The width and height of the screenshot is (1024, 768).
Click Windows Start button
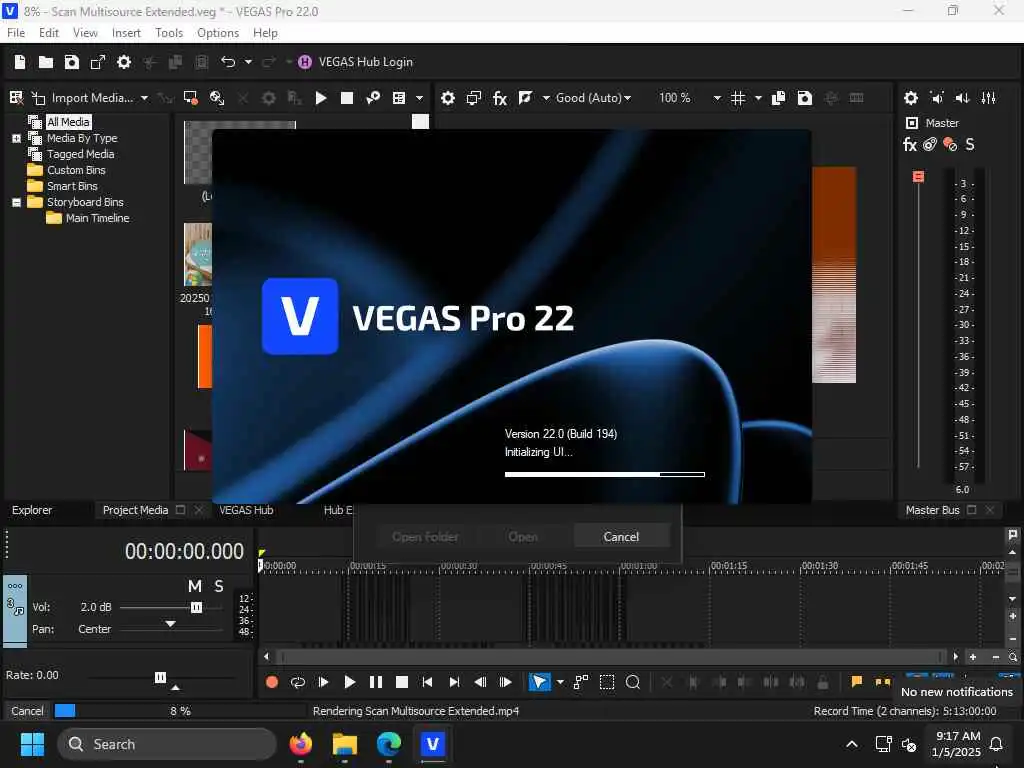(32, 744)
